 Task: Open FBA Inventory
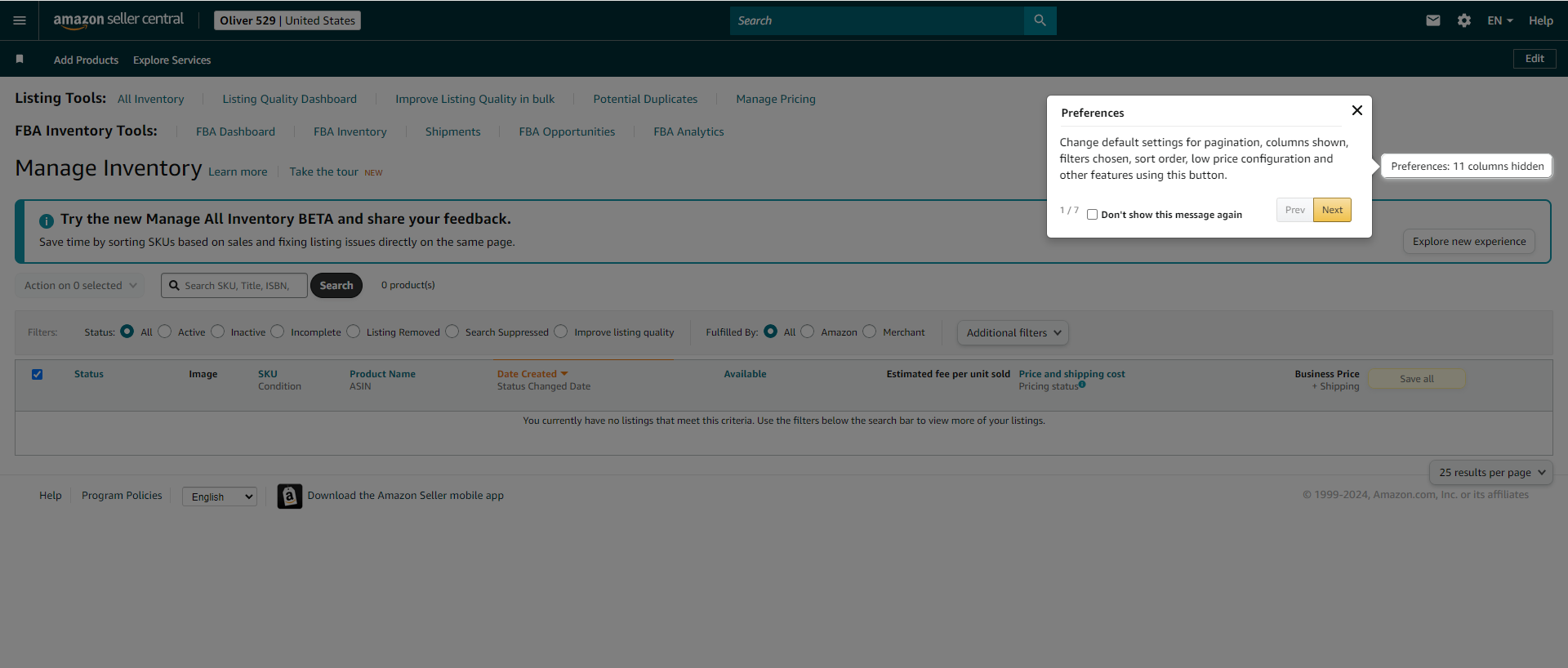tap(350, 131)
